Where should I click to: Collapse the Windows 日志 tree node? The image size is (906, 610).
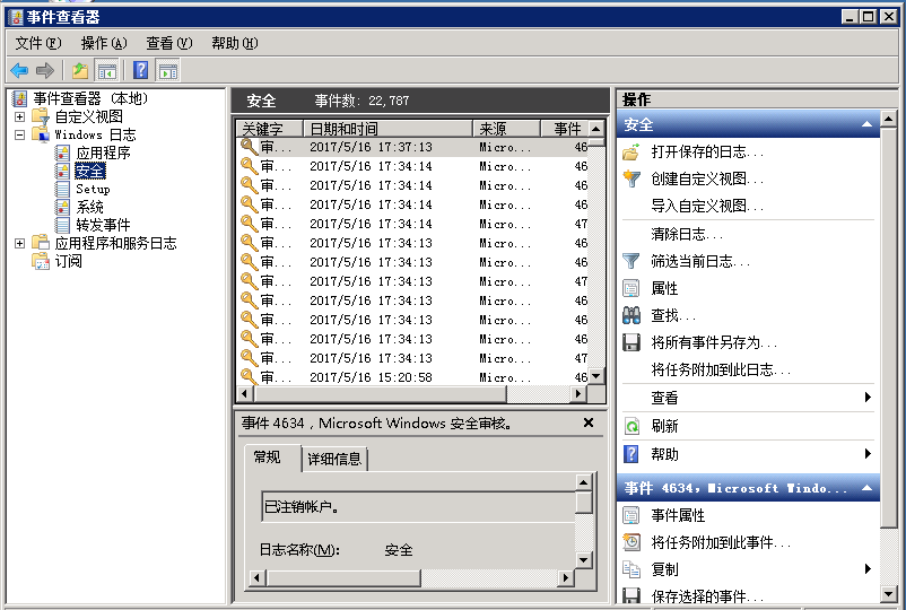(x=20, y=135)
